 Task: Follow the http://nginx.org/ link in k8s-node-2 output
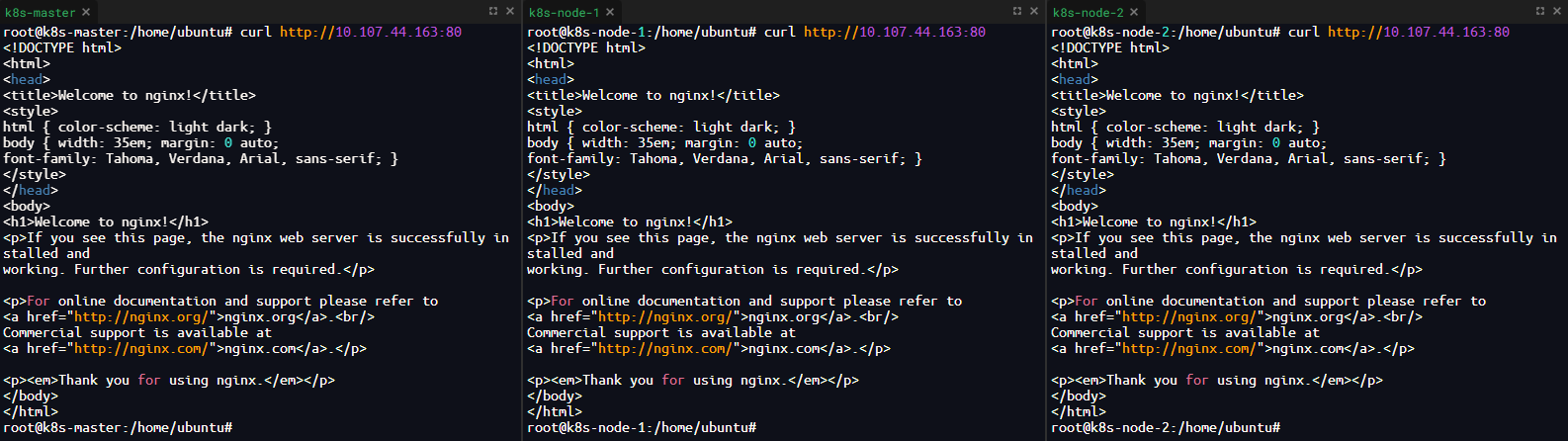1188,317
